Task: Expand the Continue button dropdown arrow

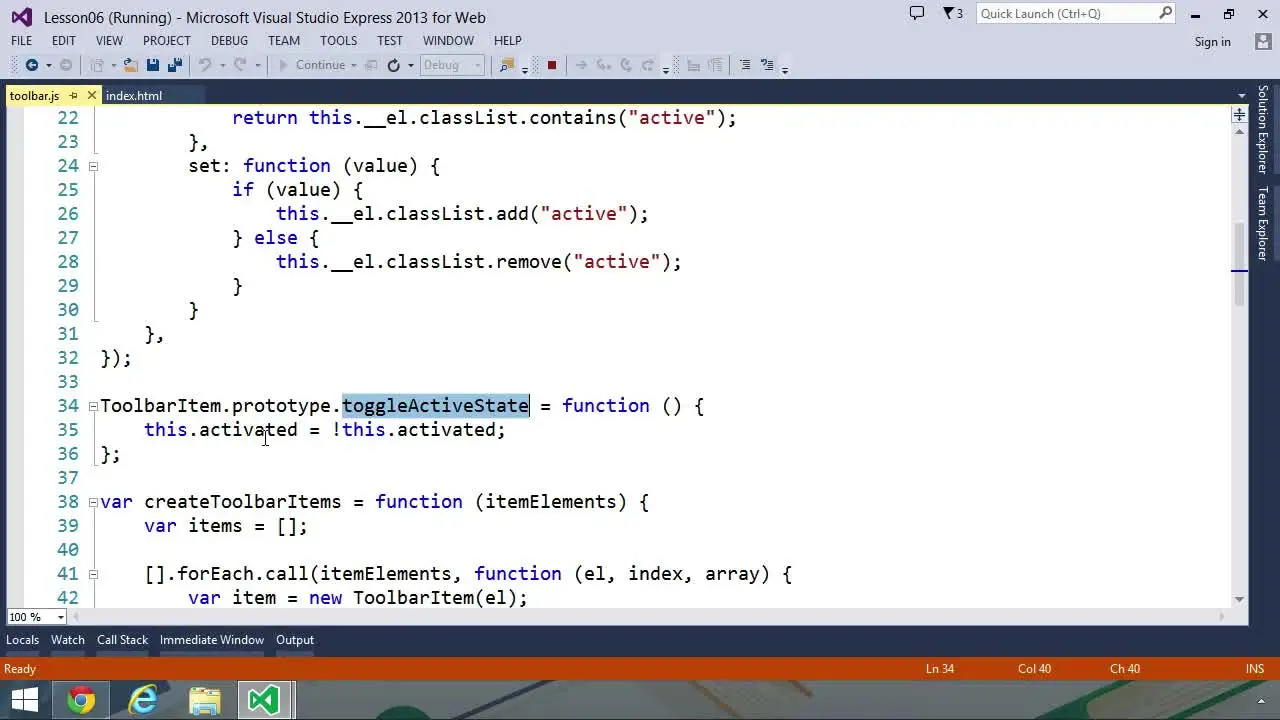Action: point(354,65)
